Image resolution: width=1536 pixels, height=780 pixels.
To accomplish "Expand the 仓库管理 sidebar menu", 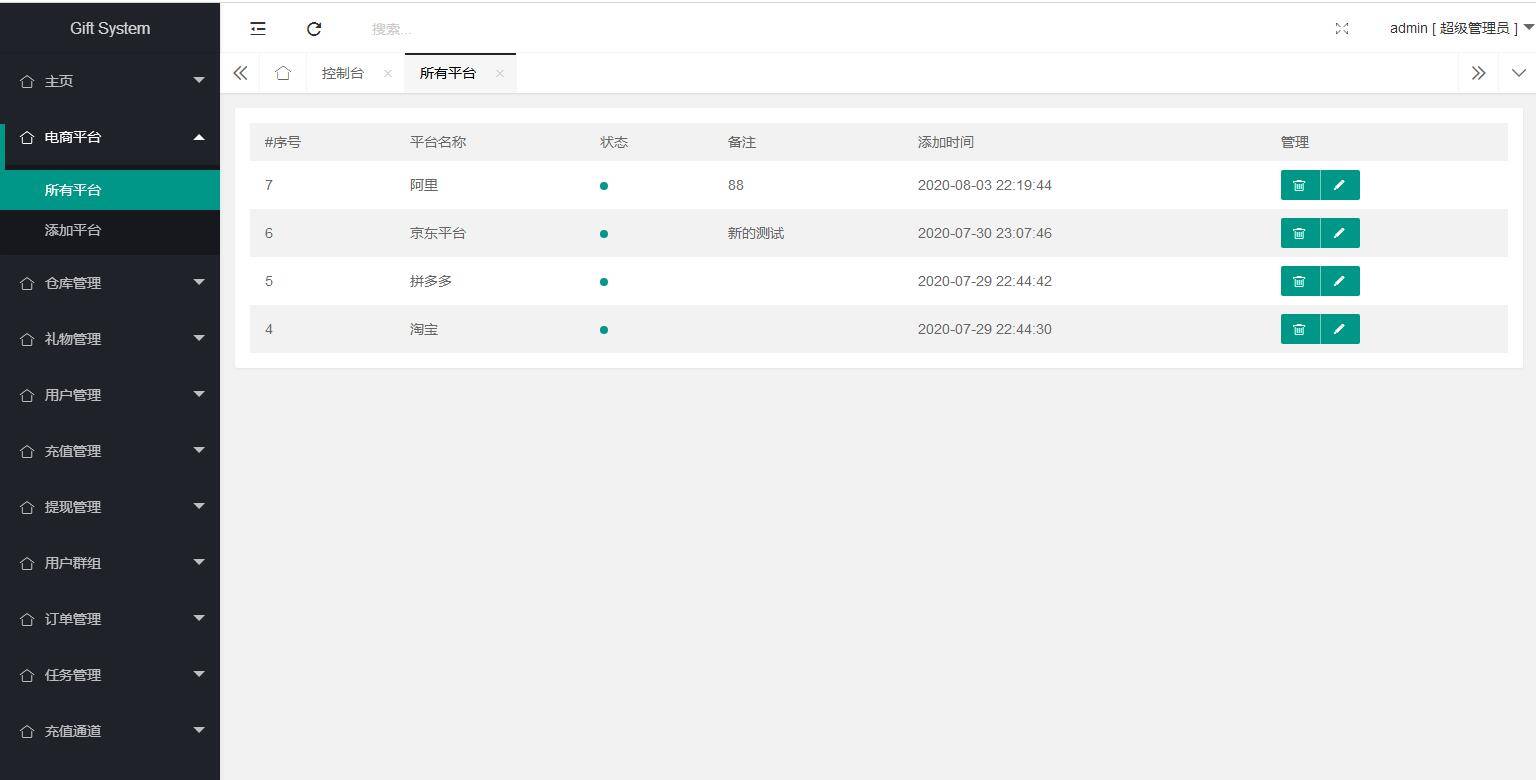I will pos(110,283).
